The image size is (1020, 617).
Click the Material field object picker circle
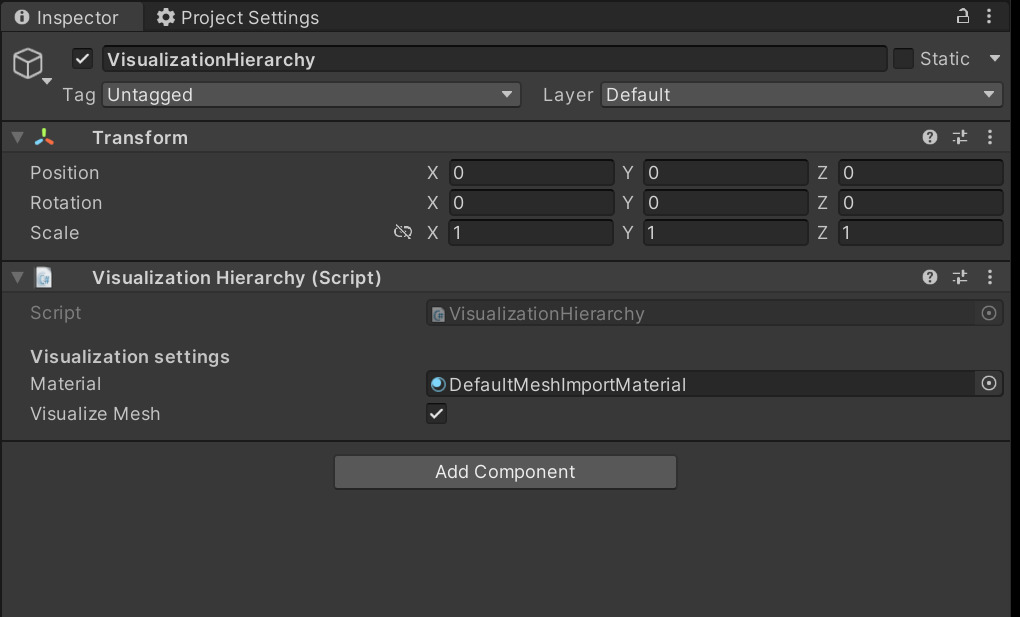(989, 383)
